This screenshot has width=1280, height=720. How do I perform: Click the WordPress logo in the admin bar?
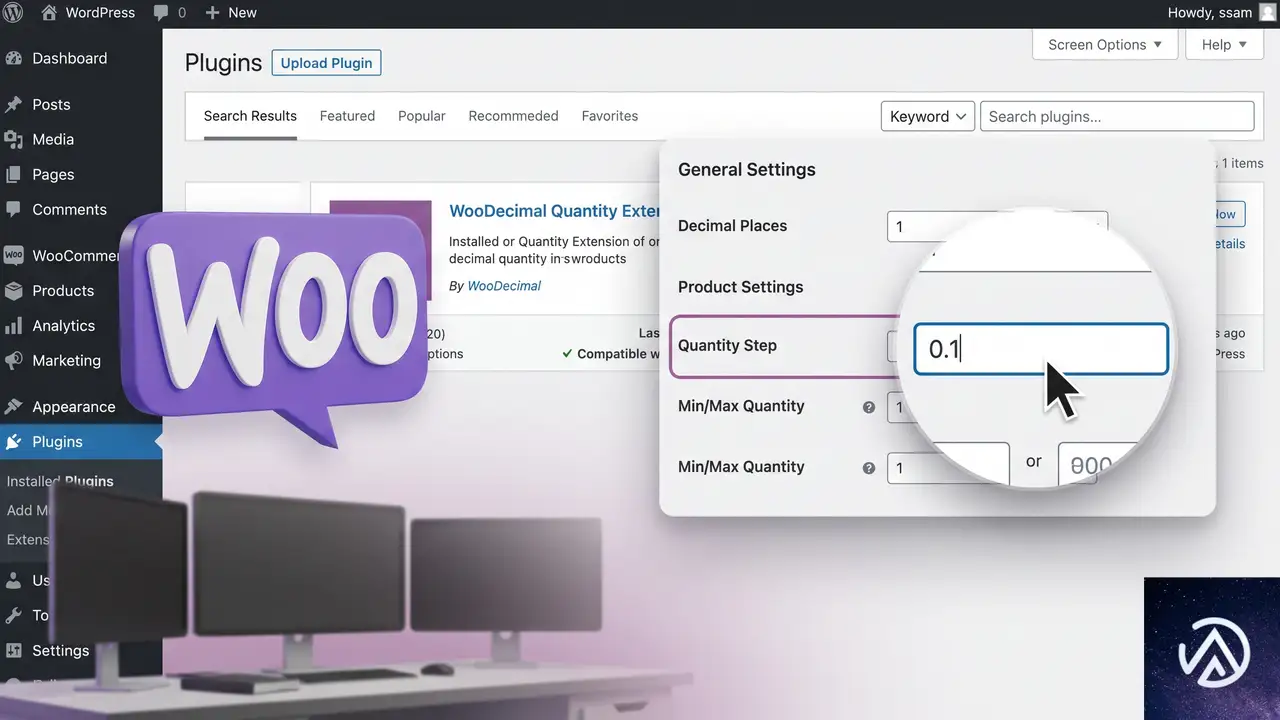point(14,13)
